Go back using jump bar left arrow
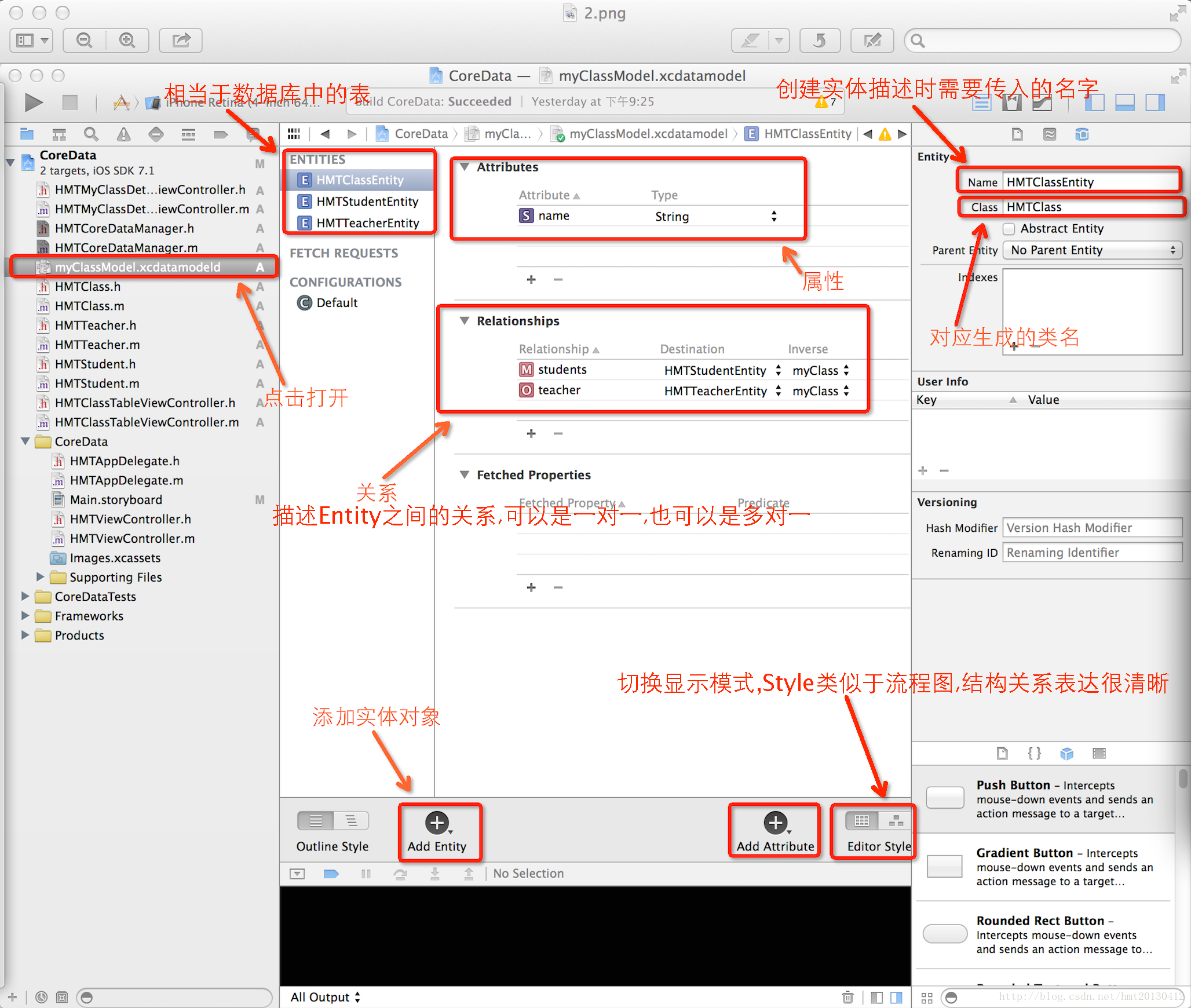 tap(325, 134)
